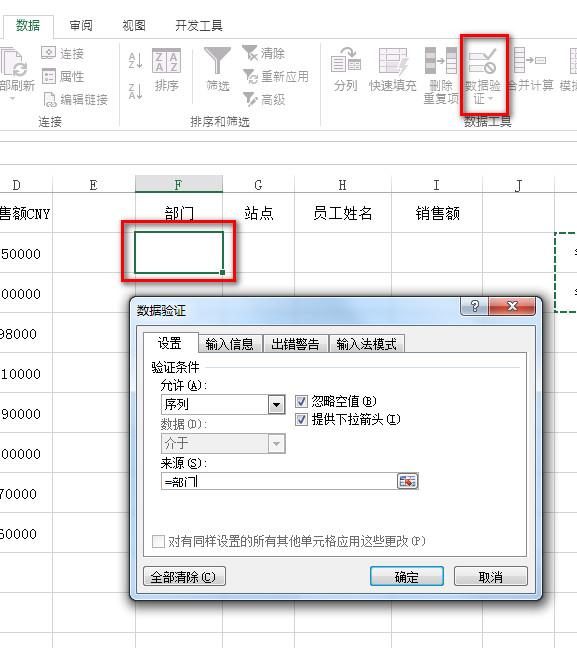Switch to the 输入法模式 tab
This screenshot has height=648, width=577.
pyautogui.click(x=367, y=344)
